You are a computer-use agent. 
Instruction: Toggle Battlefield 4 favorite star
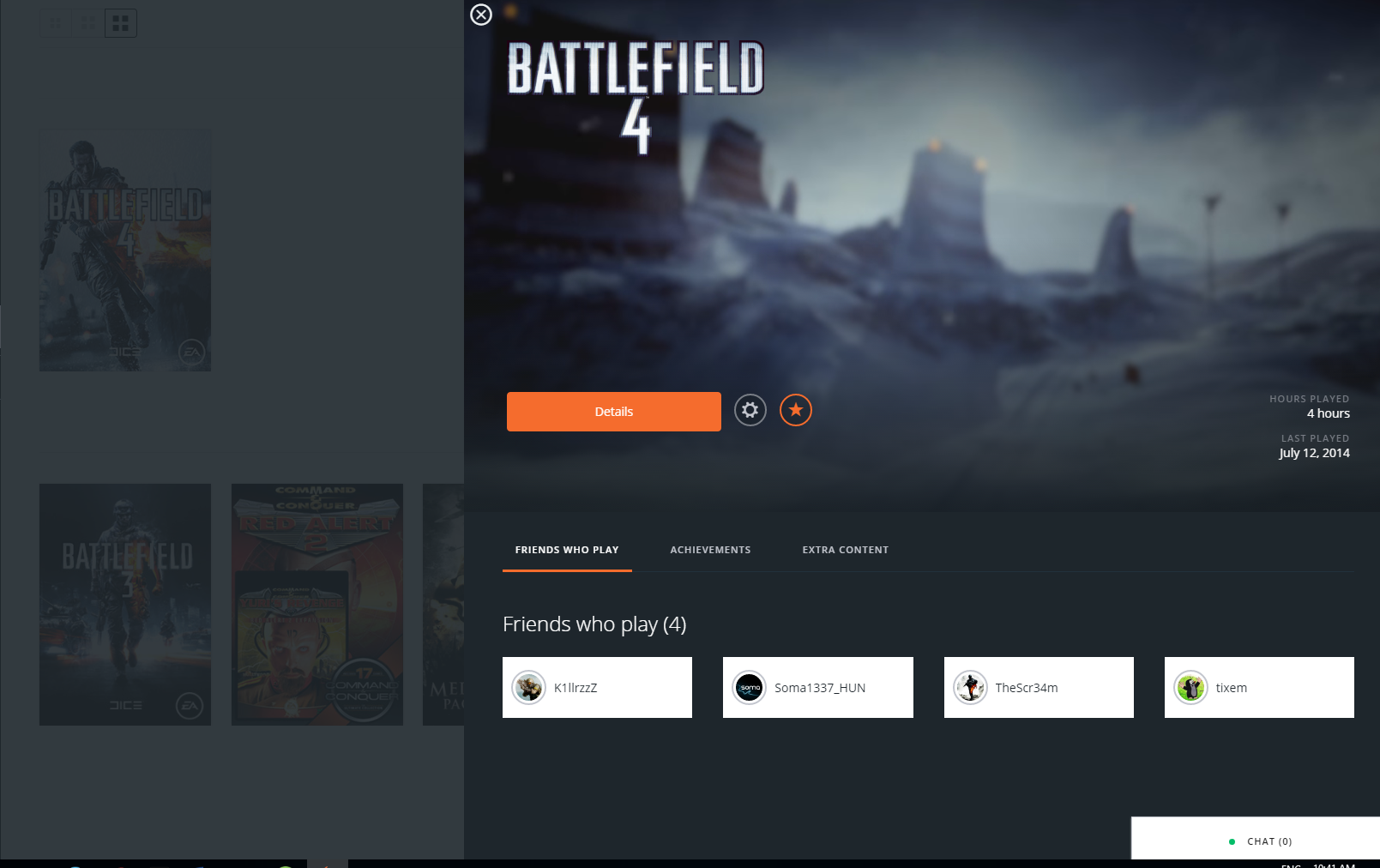(796, 411)
